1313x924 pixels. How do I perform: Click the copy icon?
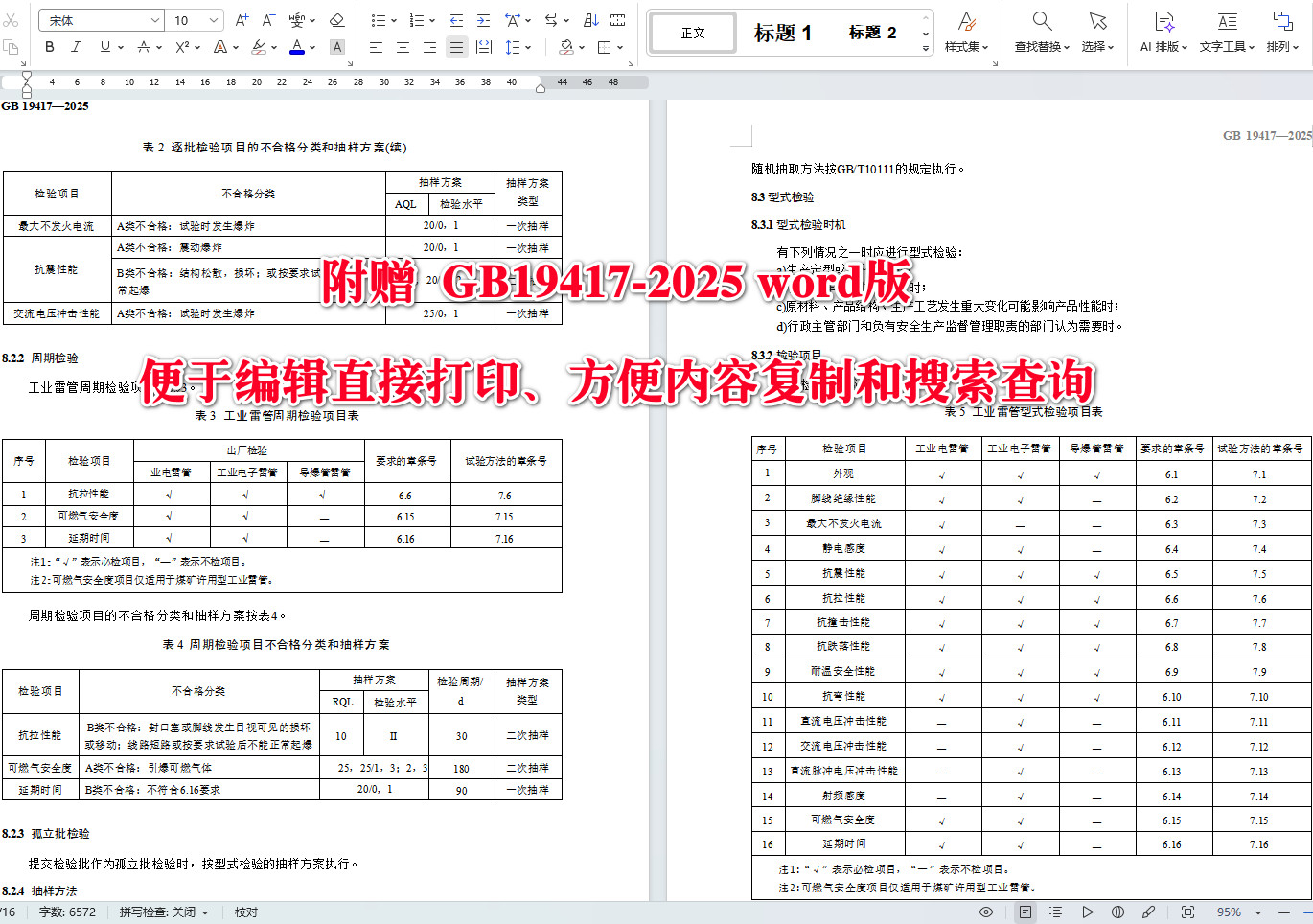(x=11, y=47)
